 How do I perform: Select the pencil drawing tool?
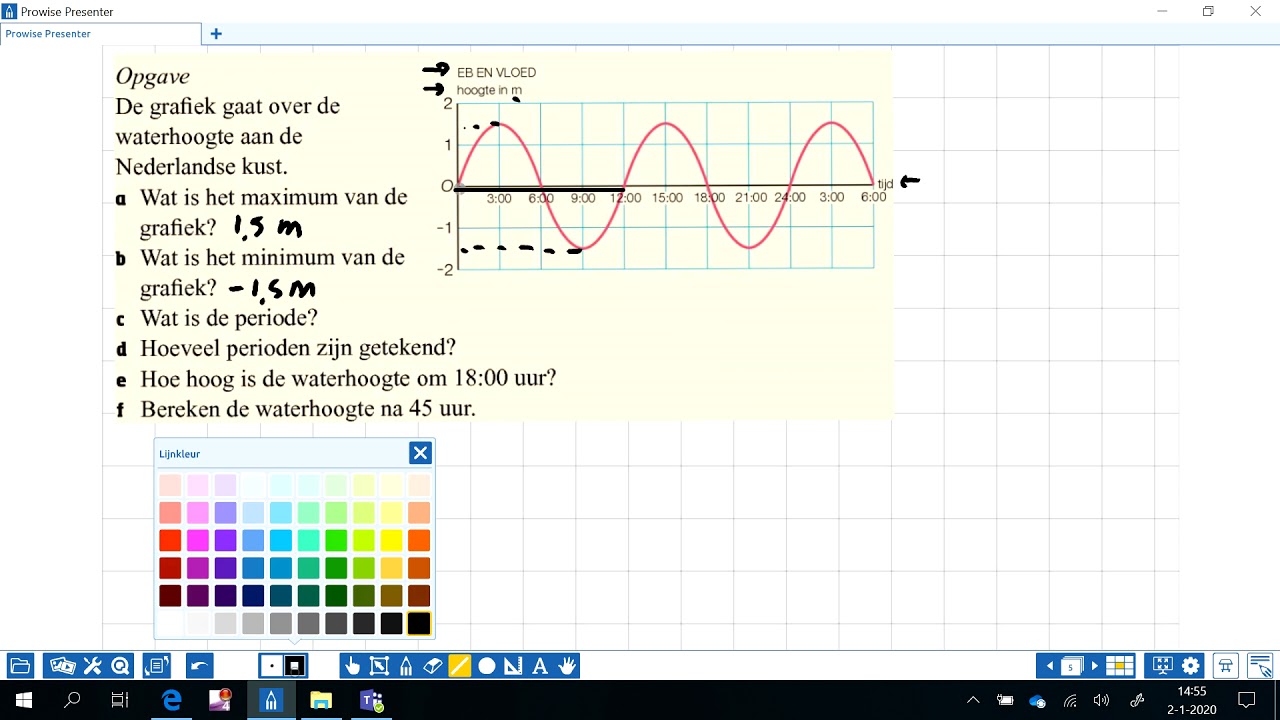pos(406,666)
